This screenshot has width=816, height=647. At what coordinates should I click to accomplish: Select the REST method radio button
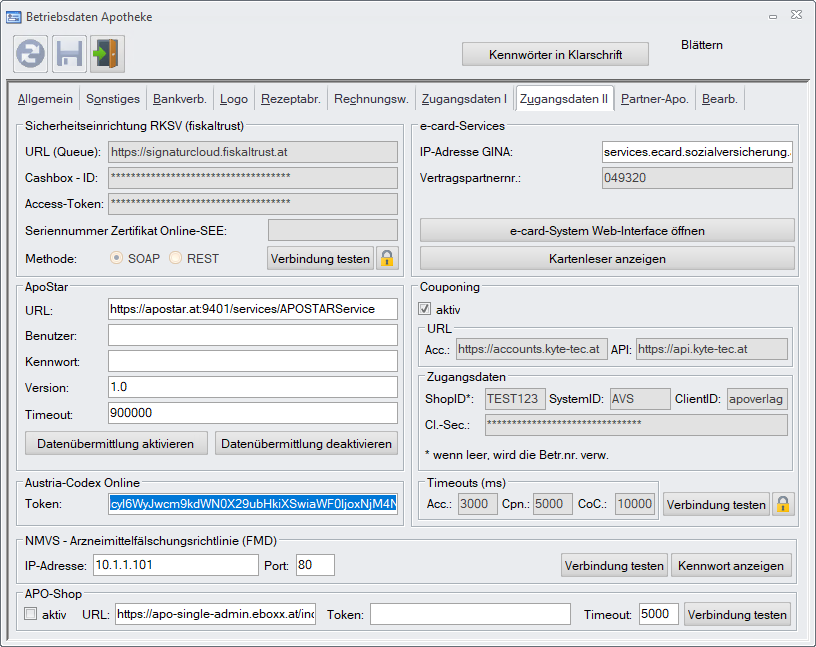coord(175,258)
